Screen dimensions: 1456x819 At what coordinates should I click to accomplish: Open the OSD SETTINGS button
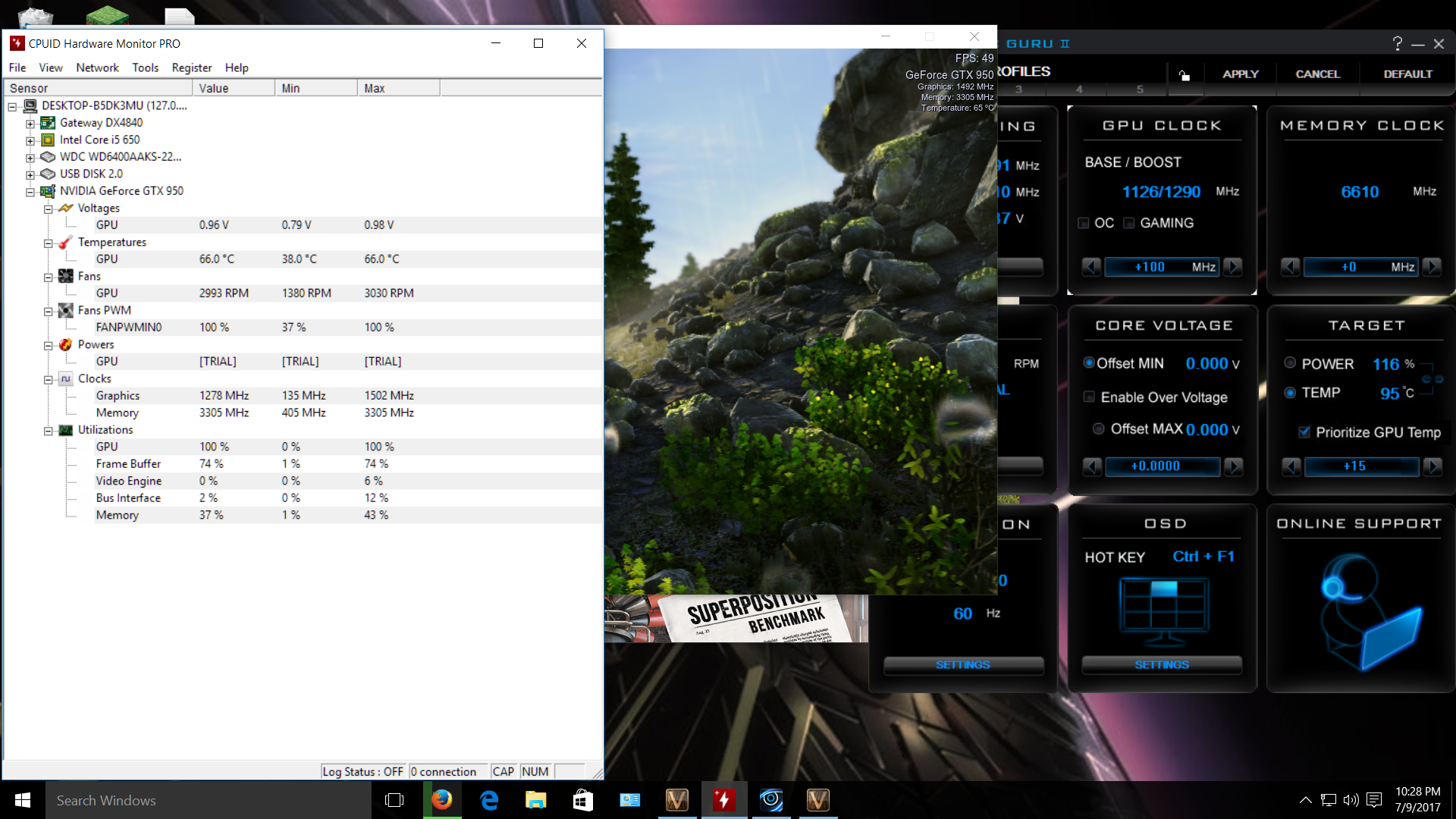[x=1162, y=665]
